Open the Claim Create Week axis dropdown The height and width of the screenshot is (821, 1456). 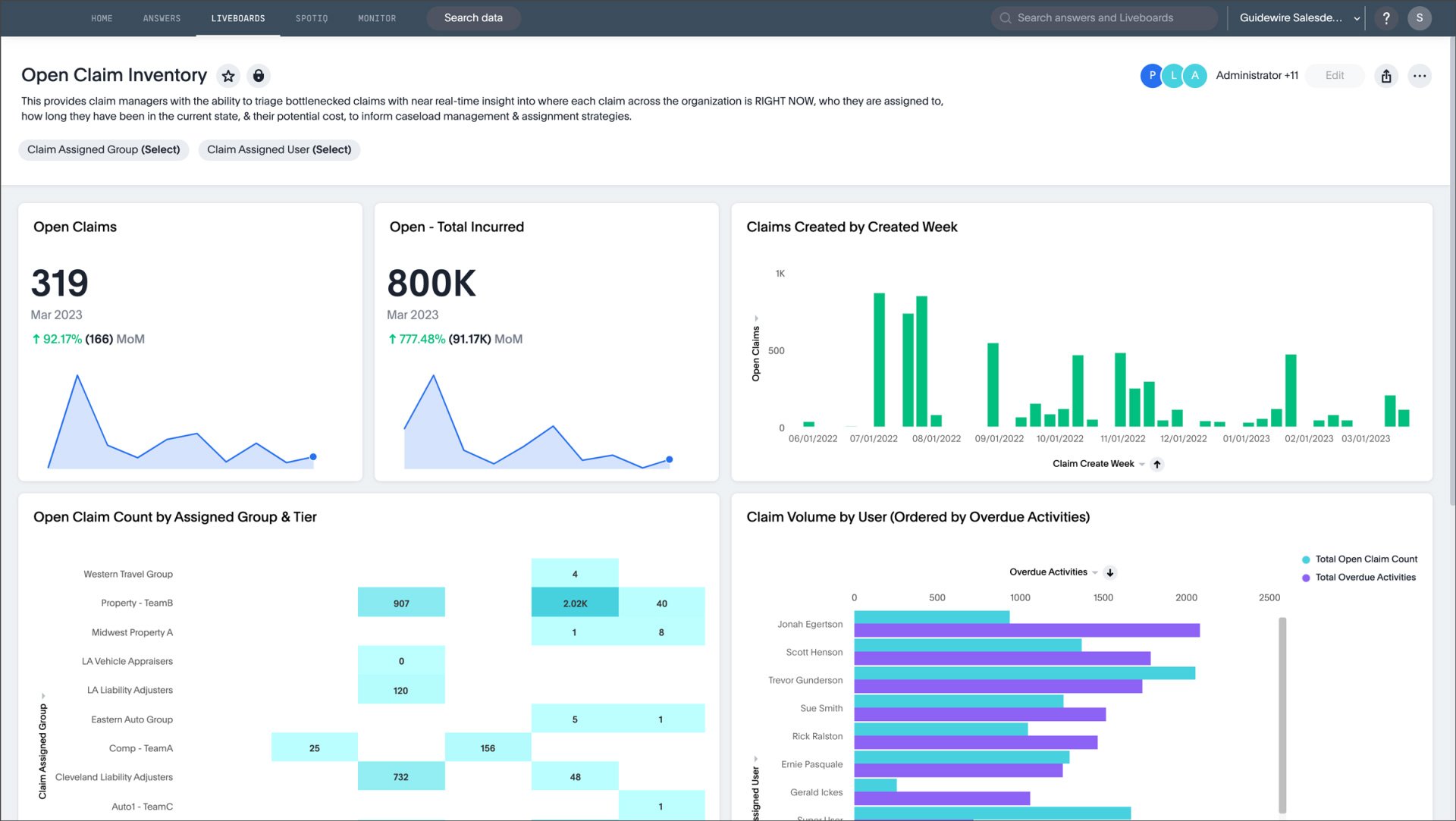coord(1141,464)
